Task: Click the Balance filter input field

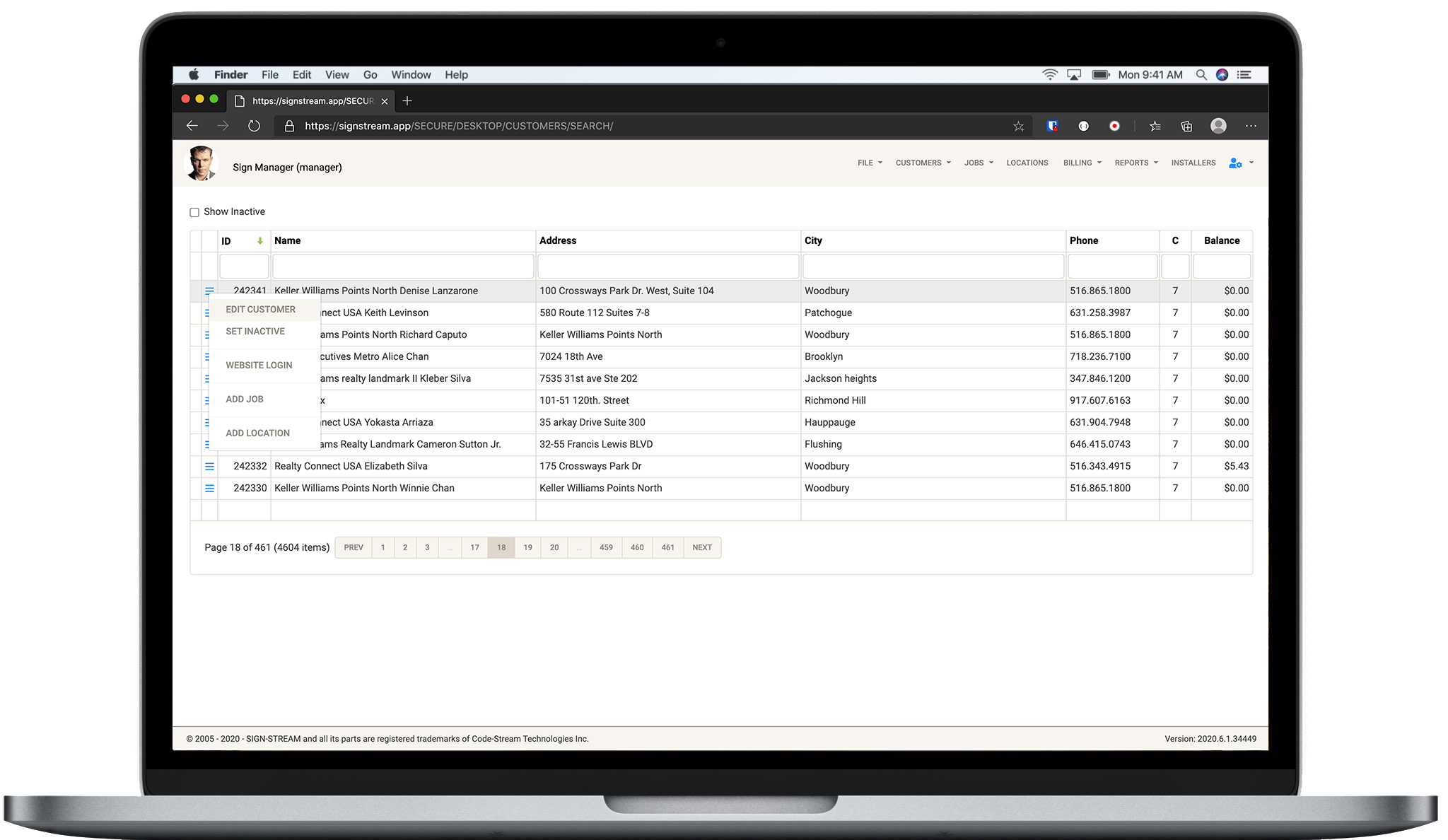Action: click(1222, 267)
